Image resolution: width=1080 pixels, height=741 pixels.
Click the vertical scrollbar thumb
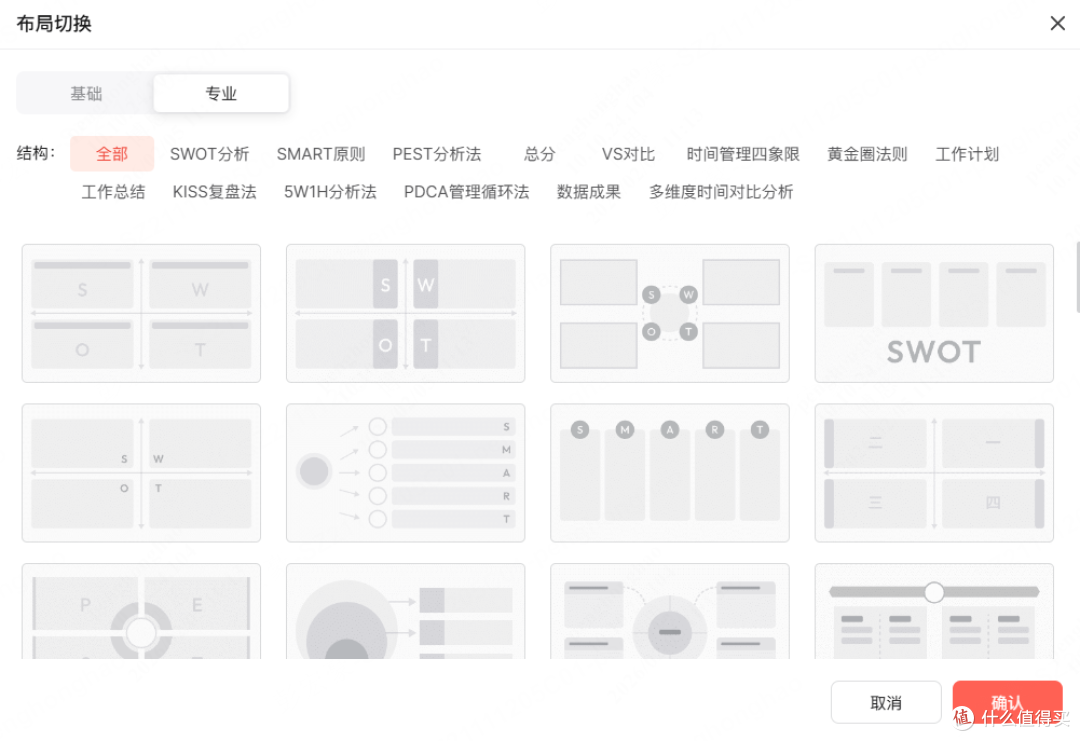1077,277
